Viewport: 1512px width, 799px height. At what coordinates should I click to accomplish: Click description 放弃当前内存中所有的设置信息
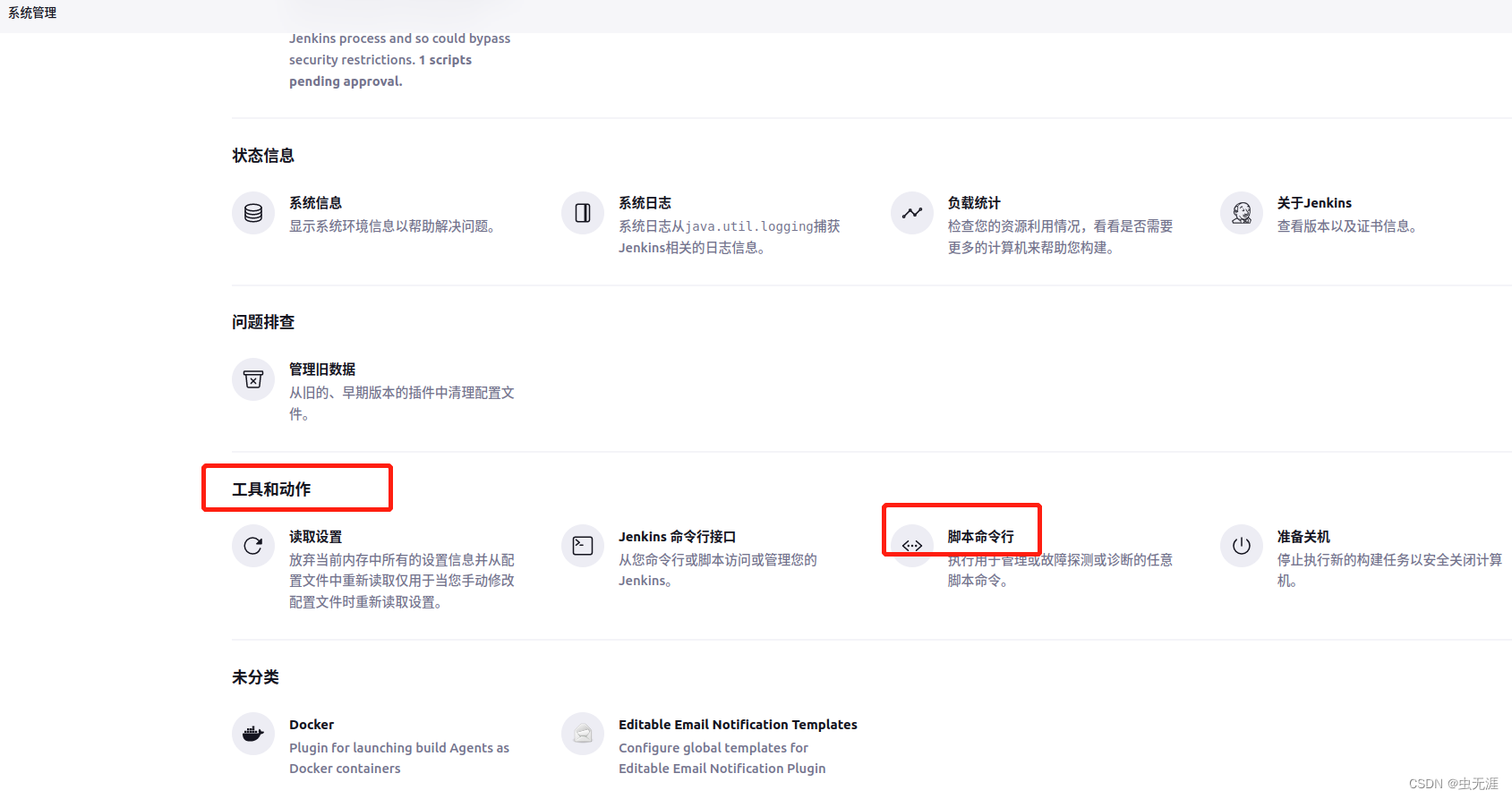coord(402,581)
